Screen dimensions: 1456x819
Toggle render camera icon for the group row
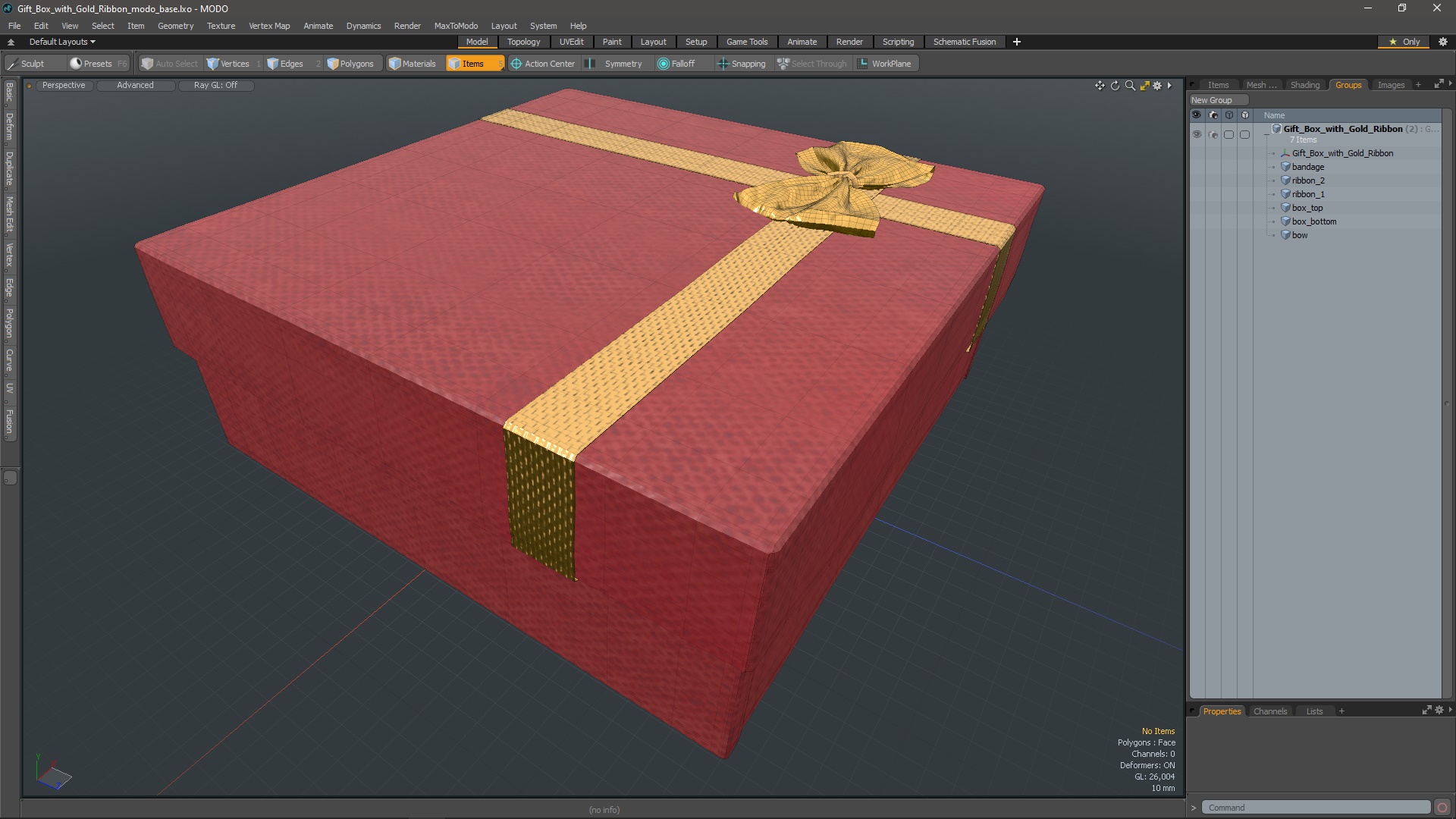(1213, 134)
